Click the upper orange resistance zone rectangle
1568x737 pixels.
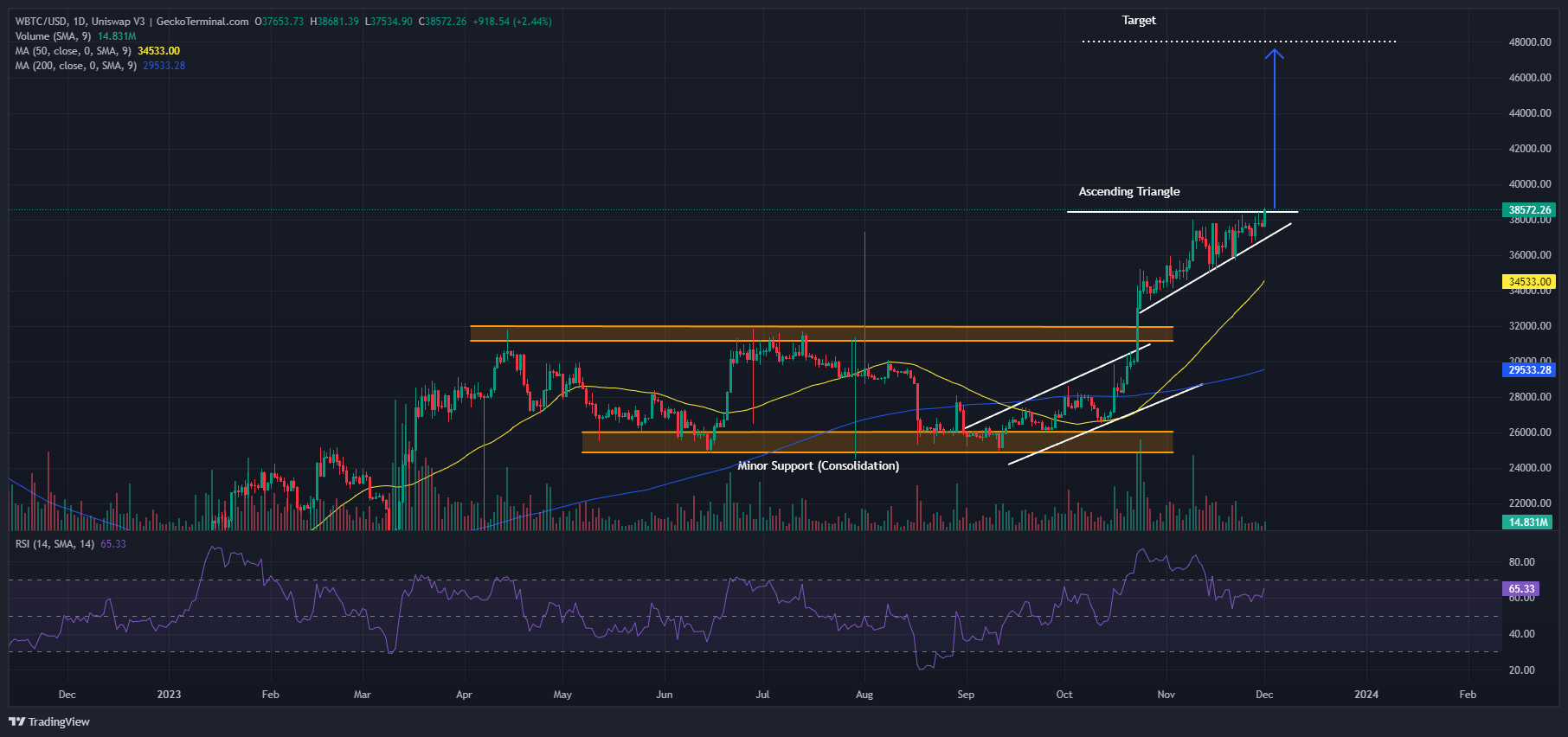click(x=821, y=334)
